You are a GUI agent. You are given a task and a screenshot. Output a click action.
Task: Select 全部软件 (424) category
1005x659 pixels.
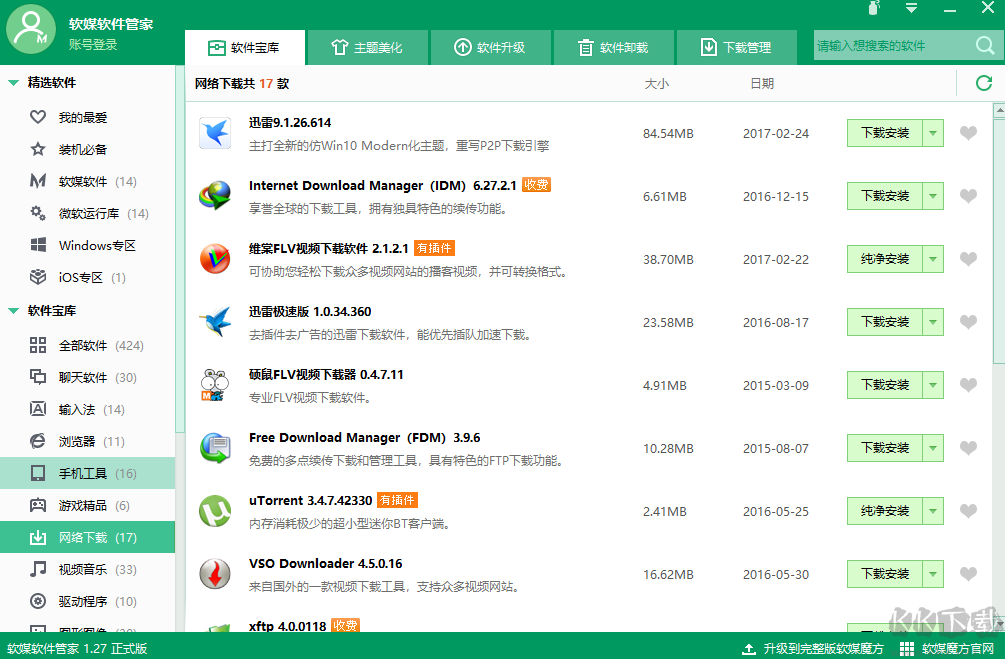coord(87,346)
